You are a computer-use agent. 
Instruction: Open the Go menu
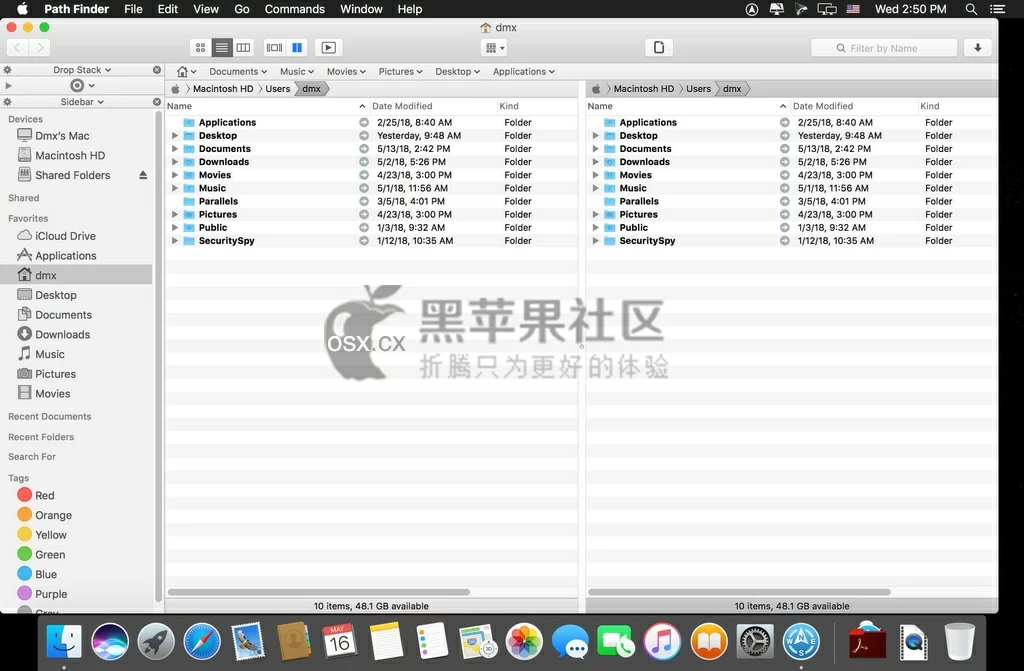pos(242,9)
